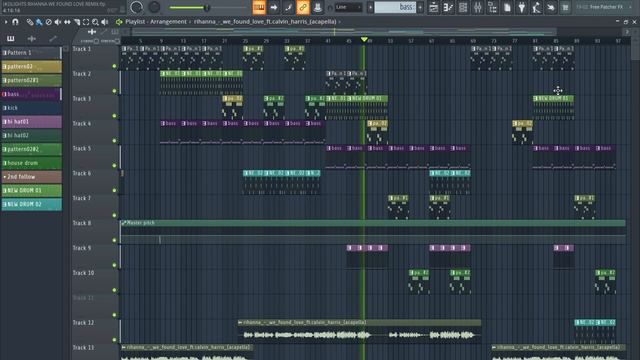Select the Paint brush tool

pos(39,22)
